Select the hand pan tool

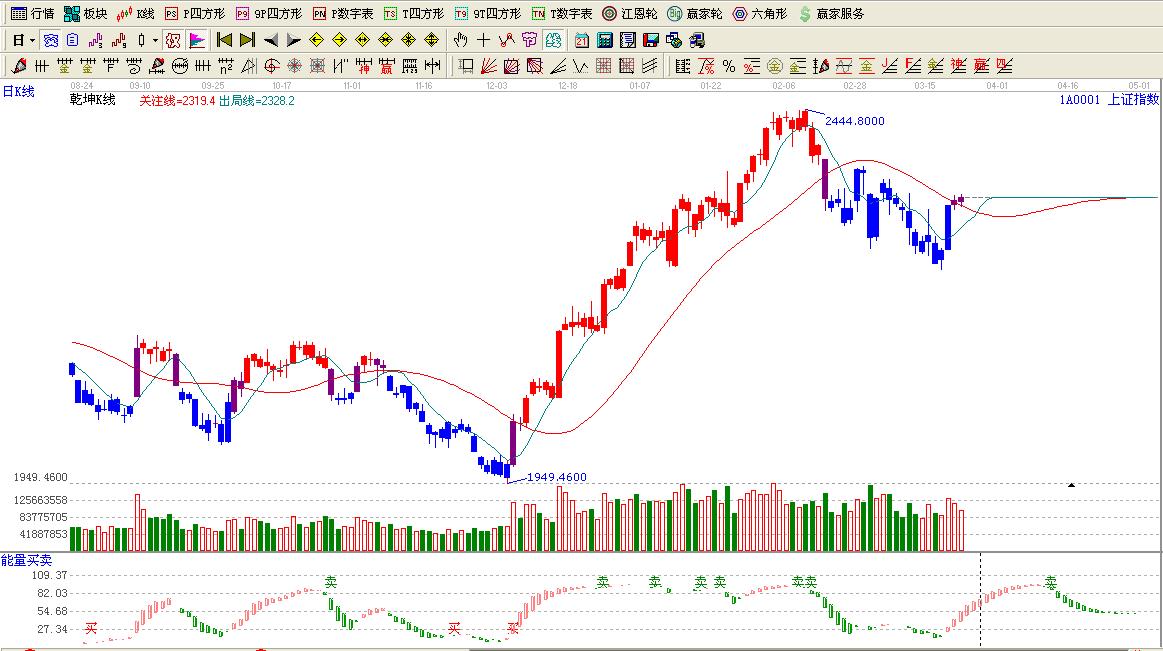[460, 40]
